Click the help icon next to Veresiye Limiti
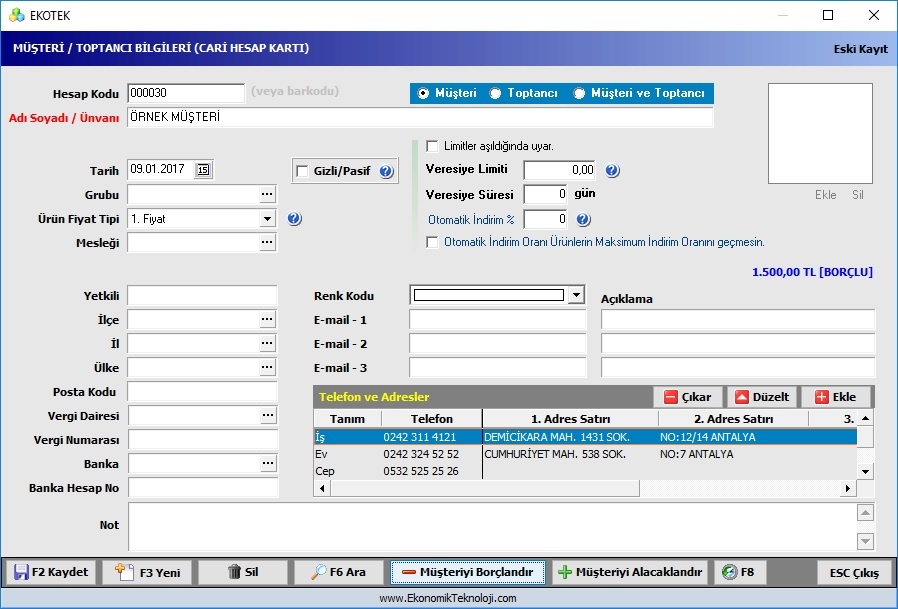The image size is (898, 609). click(x=612, y=170)
